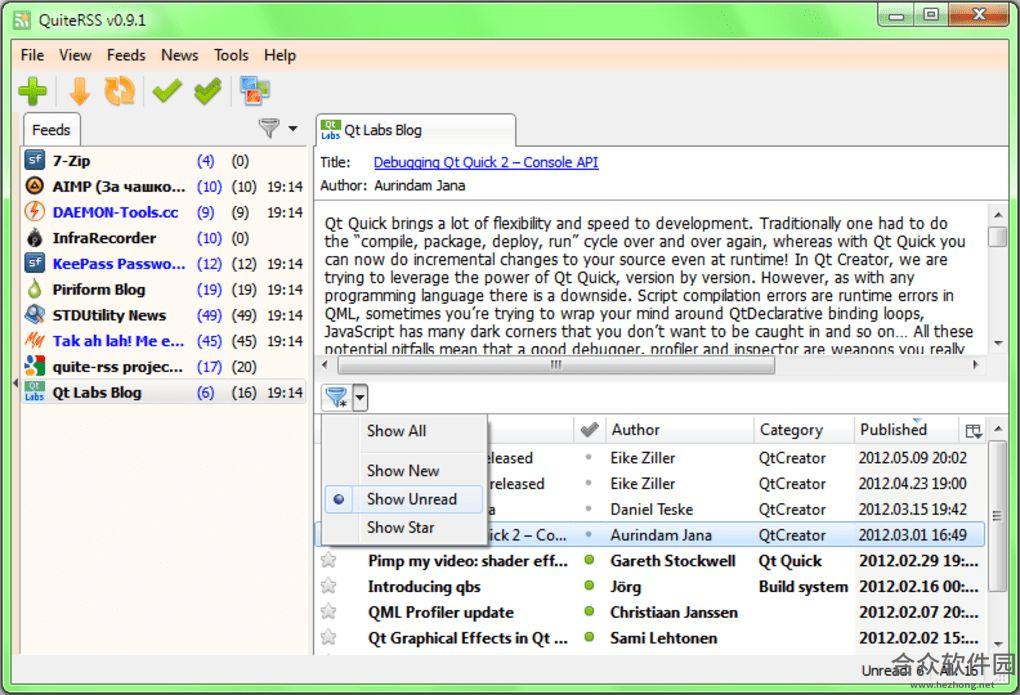
Task: Open the Help menu
Action: coord(280,55)
